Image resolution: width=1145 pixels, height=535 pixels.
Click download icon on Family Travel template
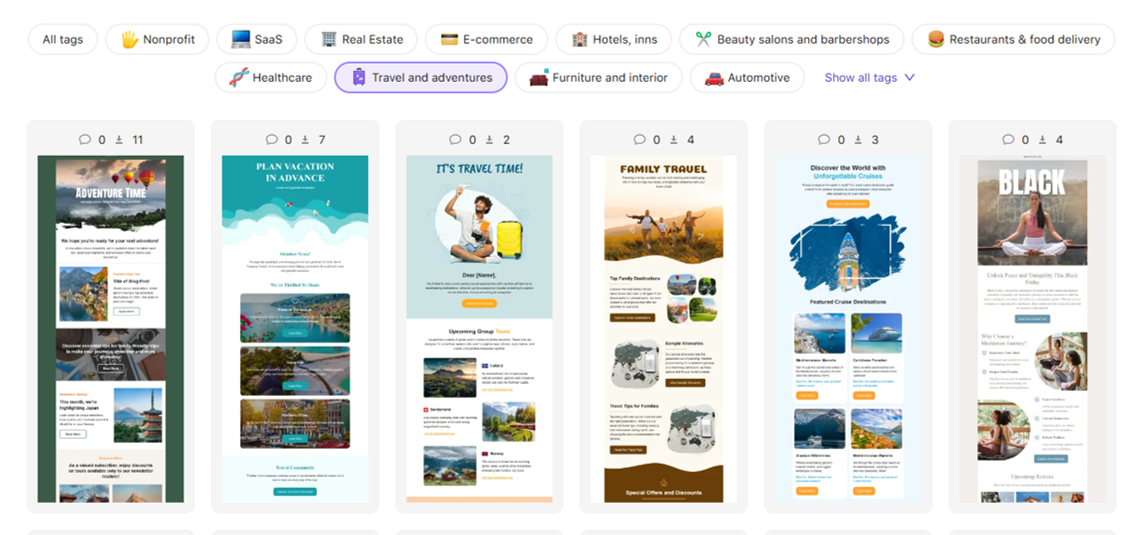(x=674, y=140)
